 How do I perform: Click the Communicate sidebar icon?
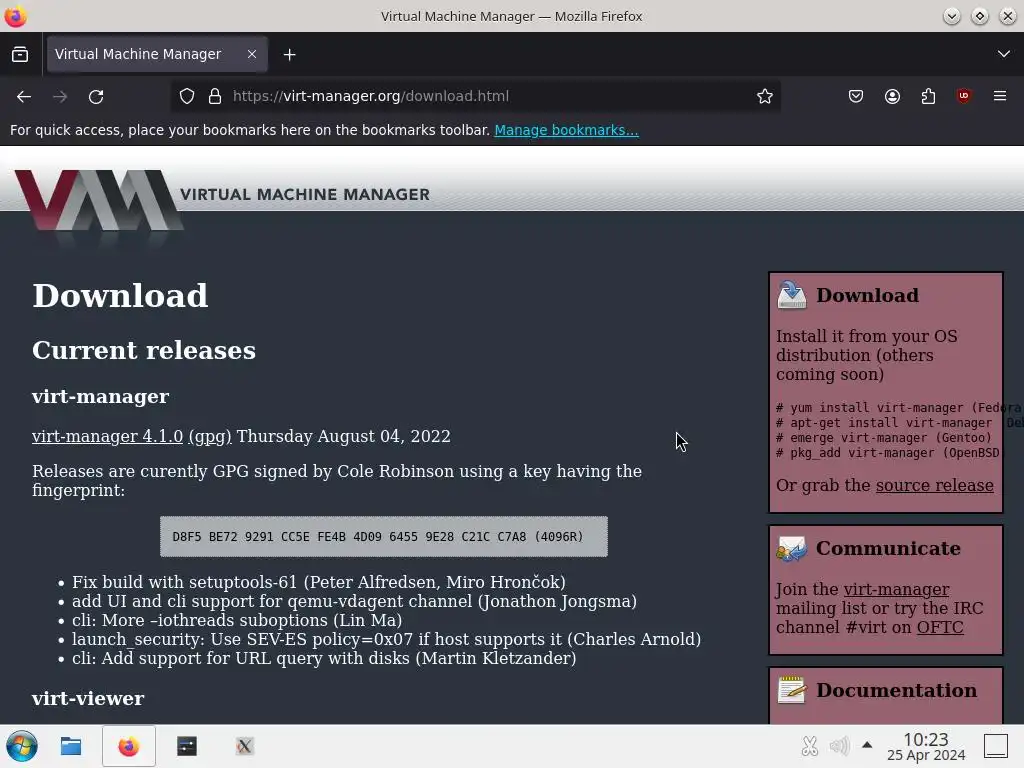tap(792, 549)
